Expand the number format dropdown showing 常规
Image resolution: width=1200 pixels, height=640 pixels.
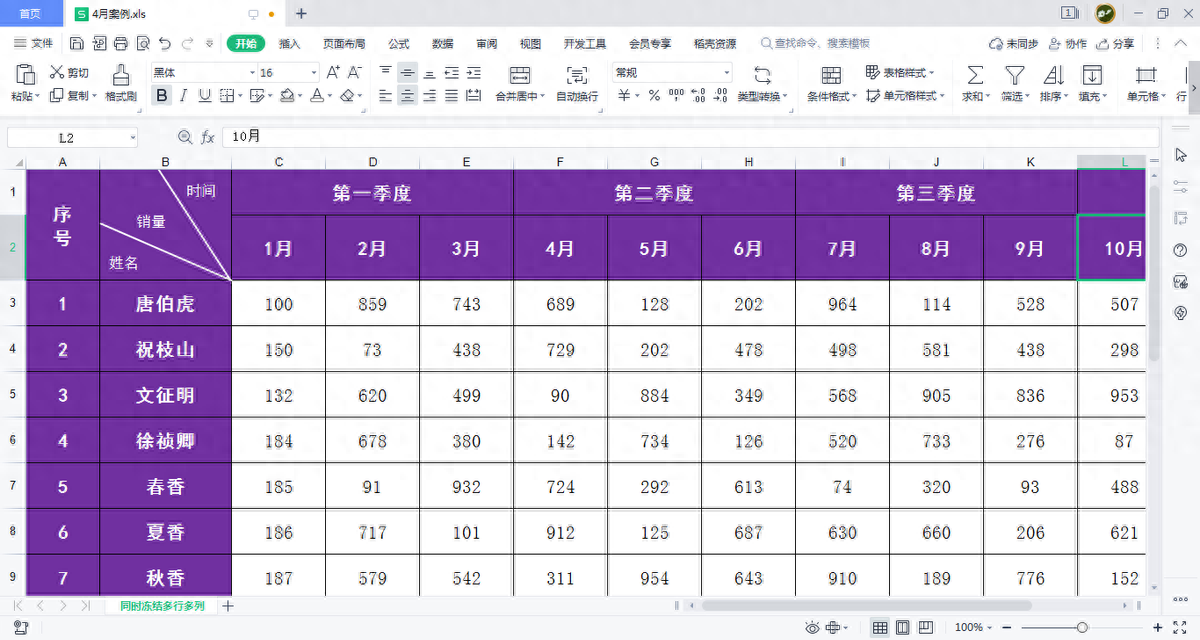click(672, 73)
